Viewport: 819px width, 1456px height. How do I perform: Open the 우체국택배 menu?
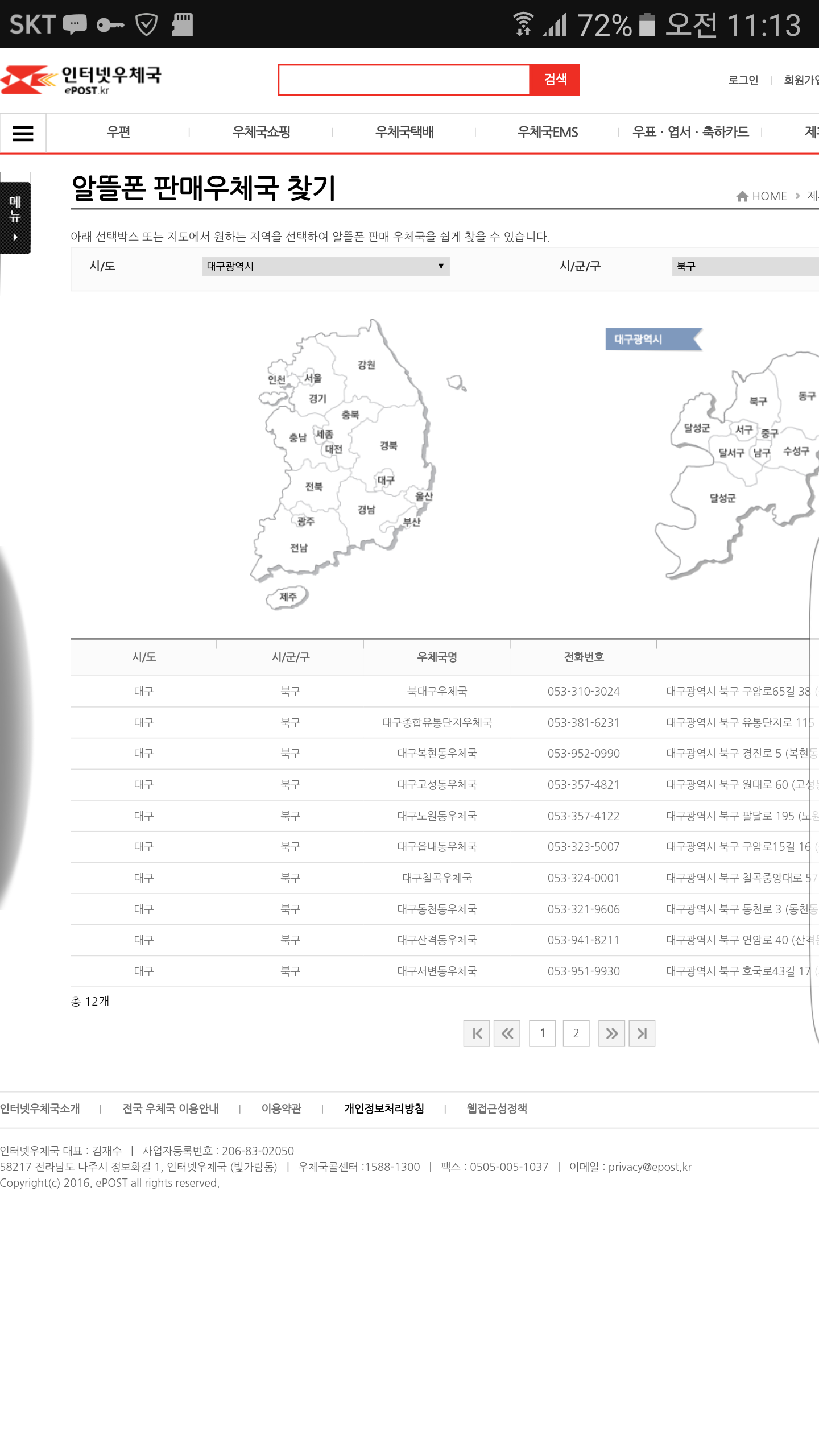click(x=404, y=133)
